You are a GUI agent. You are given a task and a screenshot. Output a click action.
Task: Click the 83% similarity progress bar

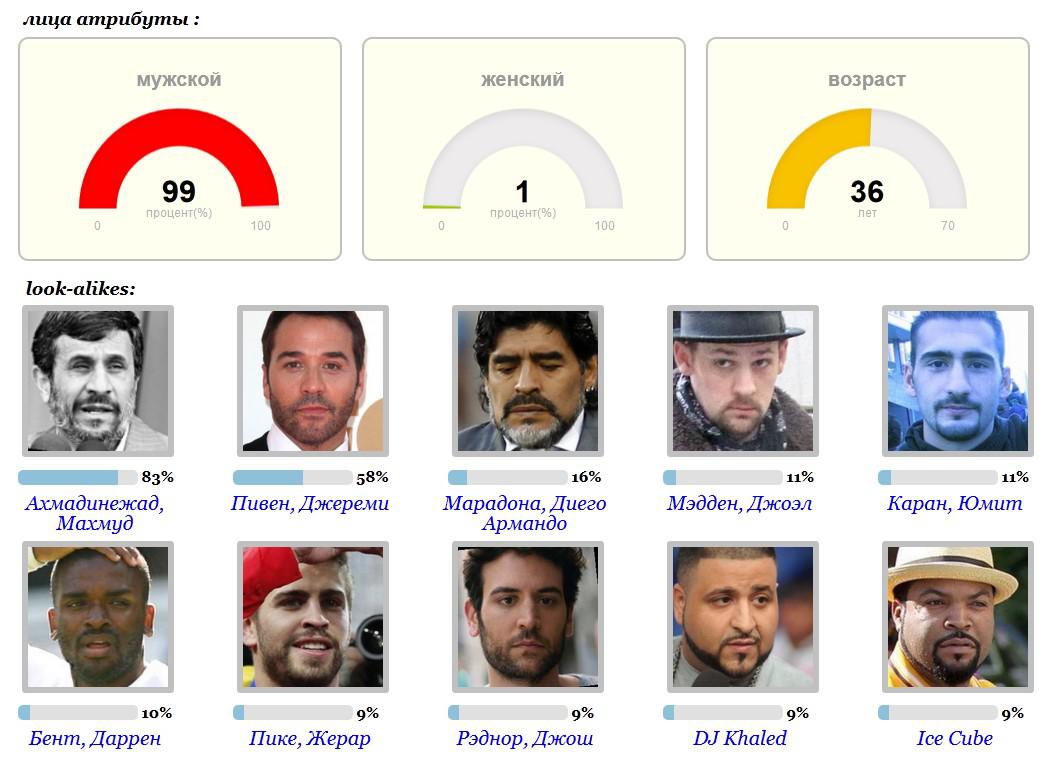pyautogui.click(x=78, y=477)
